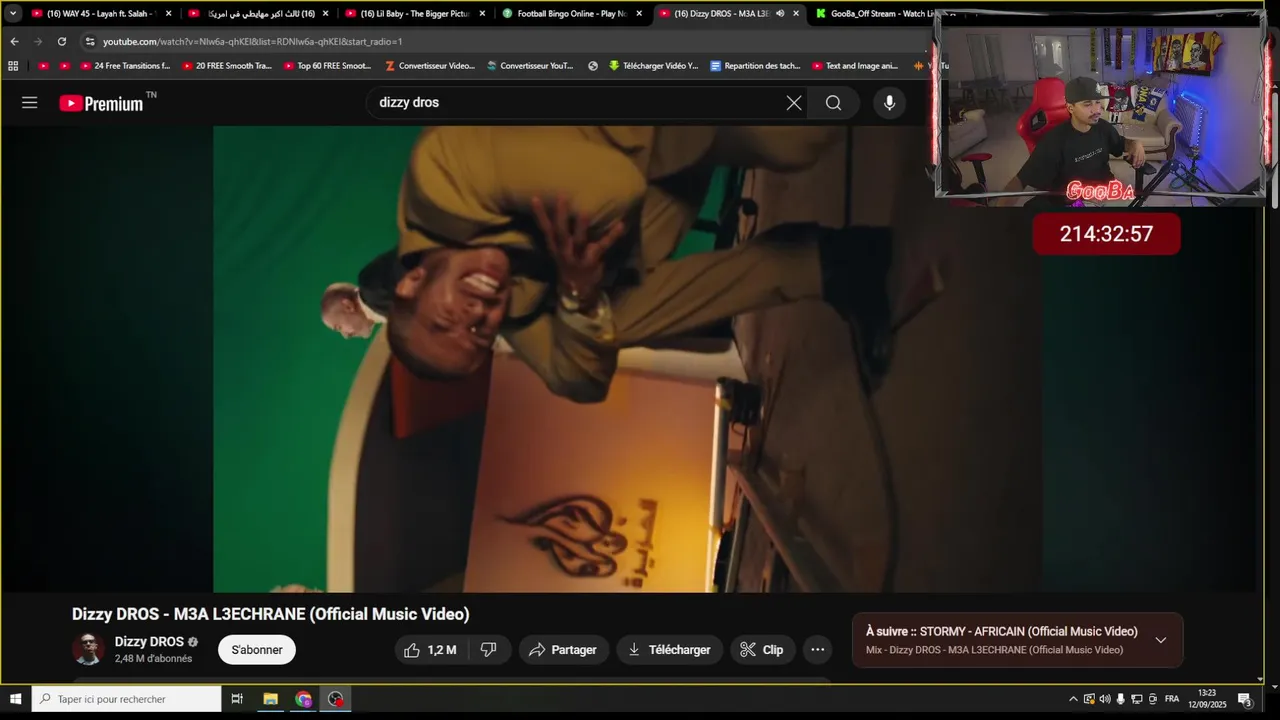The height and width of the screenshot is (720, 1280).
Task: Create a clip with the Clip button
Action: (x=762, y=650)
